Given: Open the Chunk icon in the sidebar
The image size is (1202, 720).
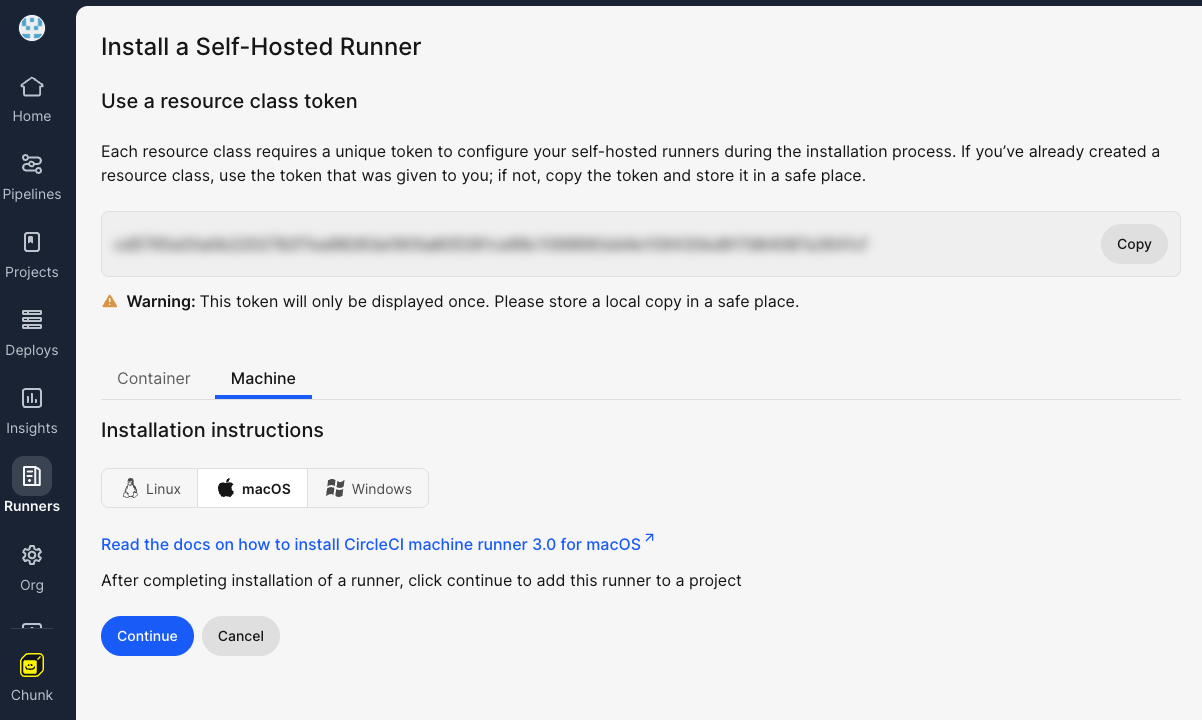Looking at the screenshot, I should (32, 665).
